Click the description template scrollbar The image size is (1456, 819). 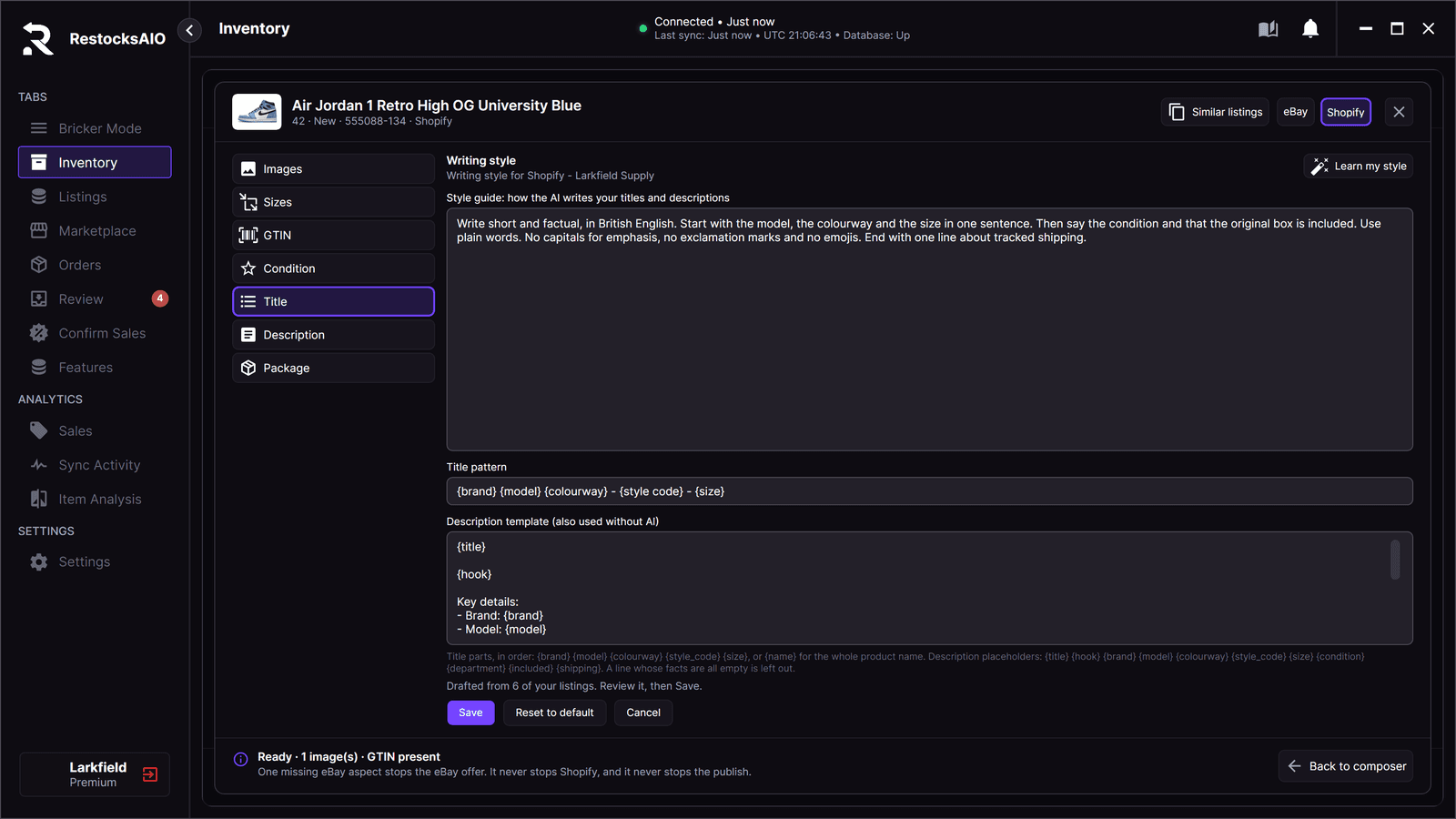(x=1395, y=560)
